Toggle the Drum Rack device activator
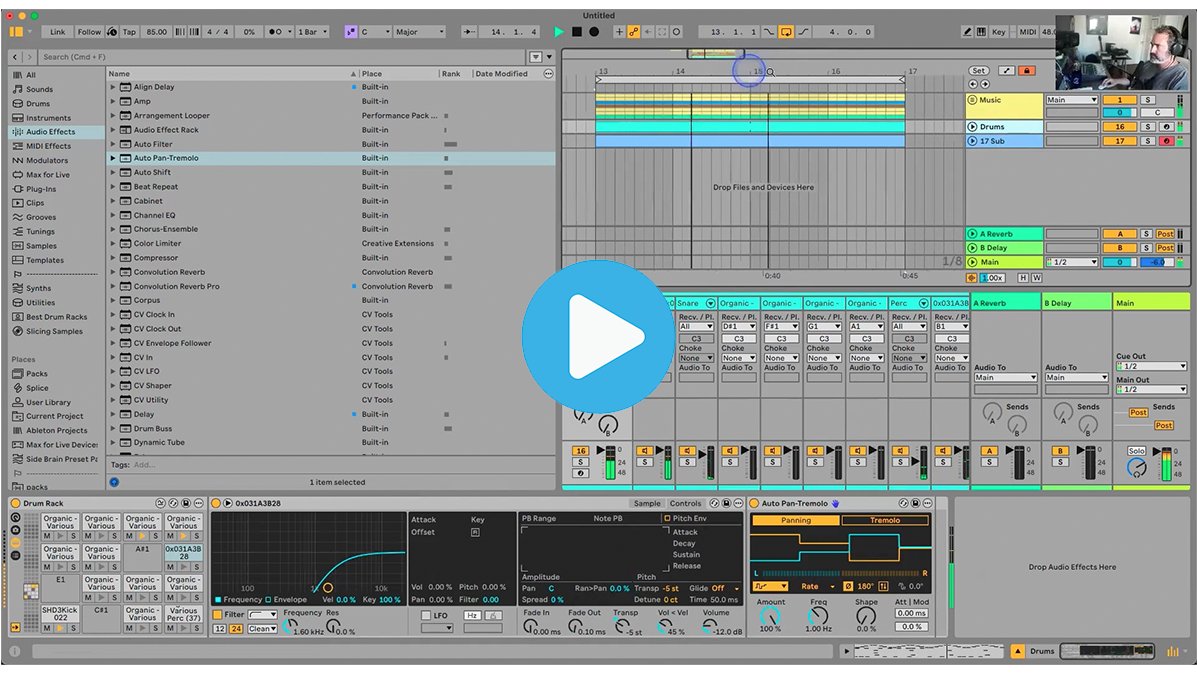1197x673 pixels. click(x=15, y=504)
